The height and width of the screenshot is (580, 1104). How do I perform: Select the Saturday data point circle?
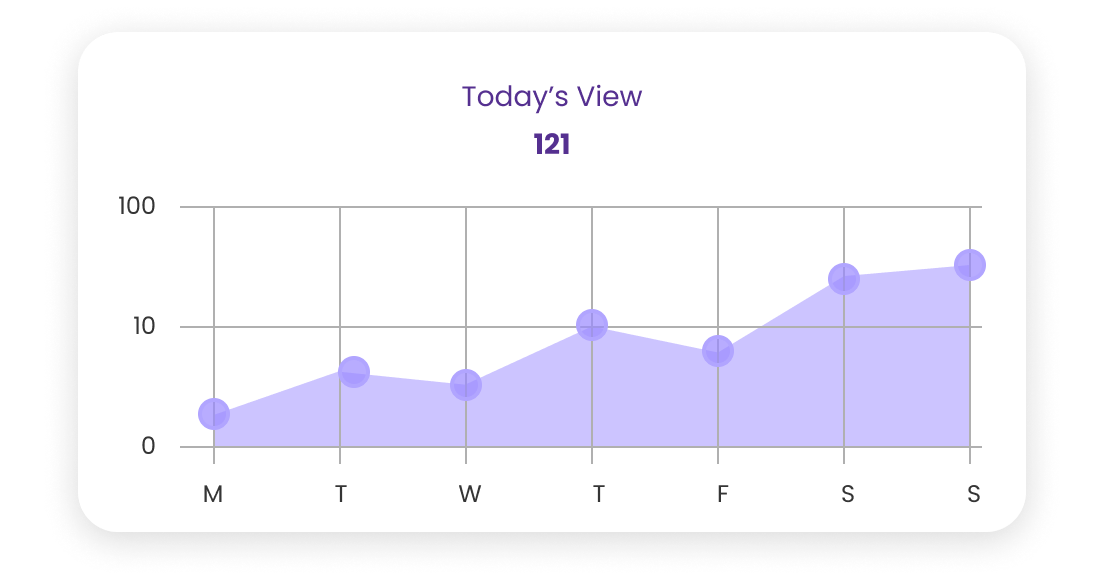click(x=844, y=279)
